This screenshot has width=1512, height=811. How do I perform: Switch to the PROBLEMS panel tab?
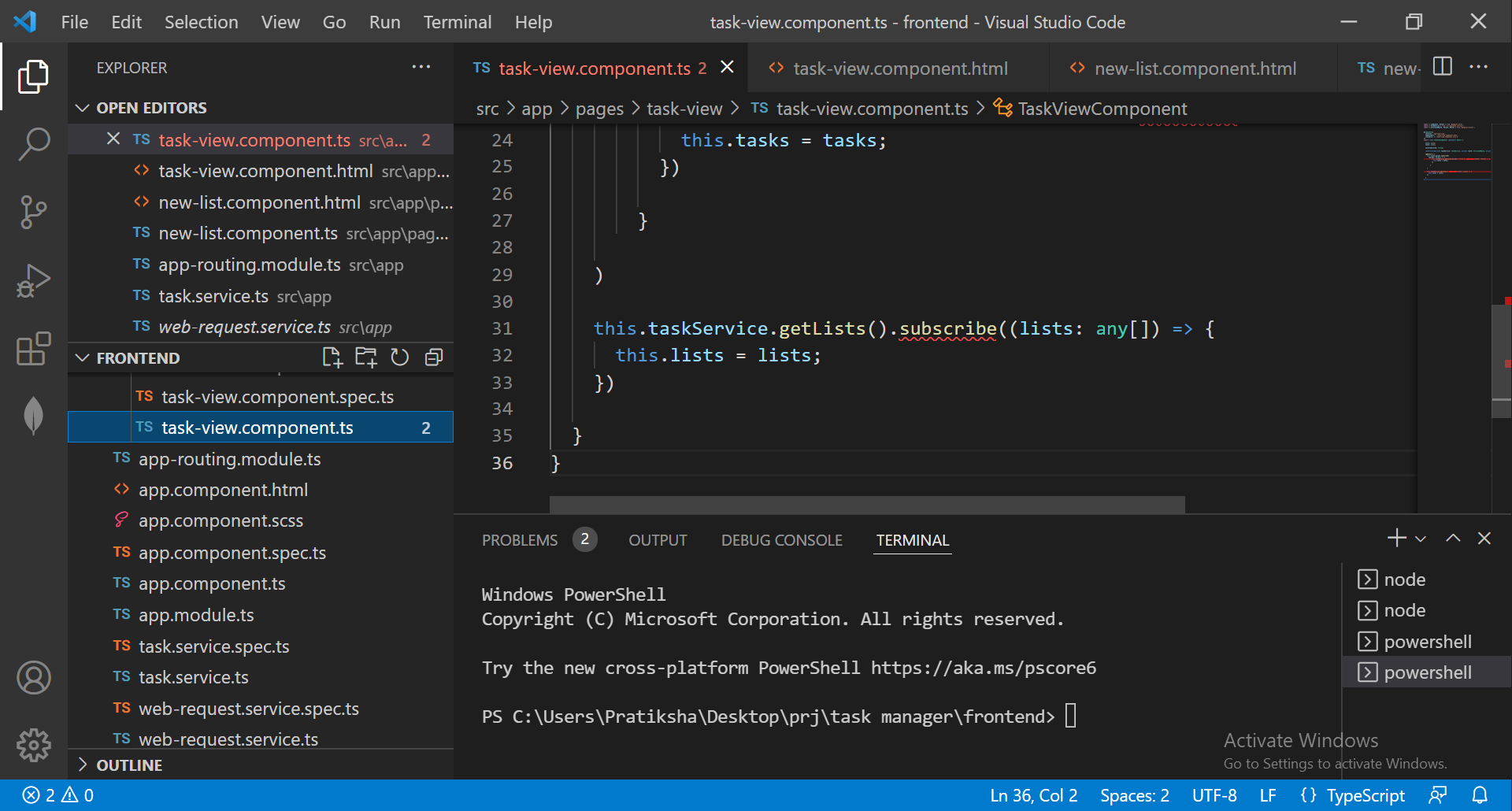click(x=520, y=540)
